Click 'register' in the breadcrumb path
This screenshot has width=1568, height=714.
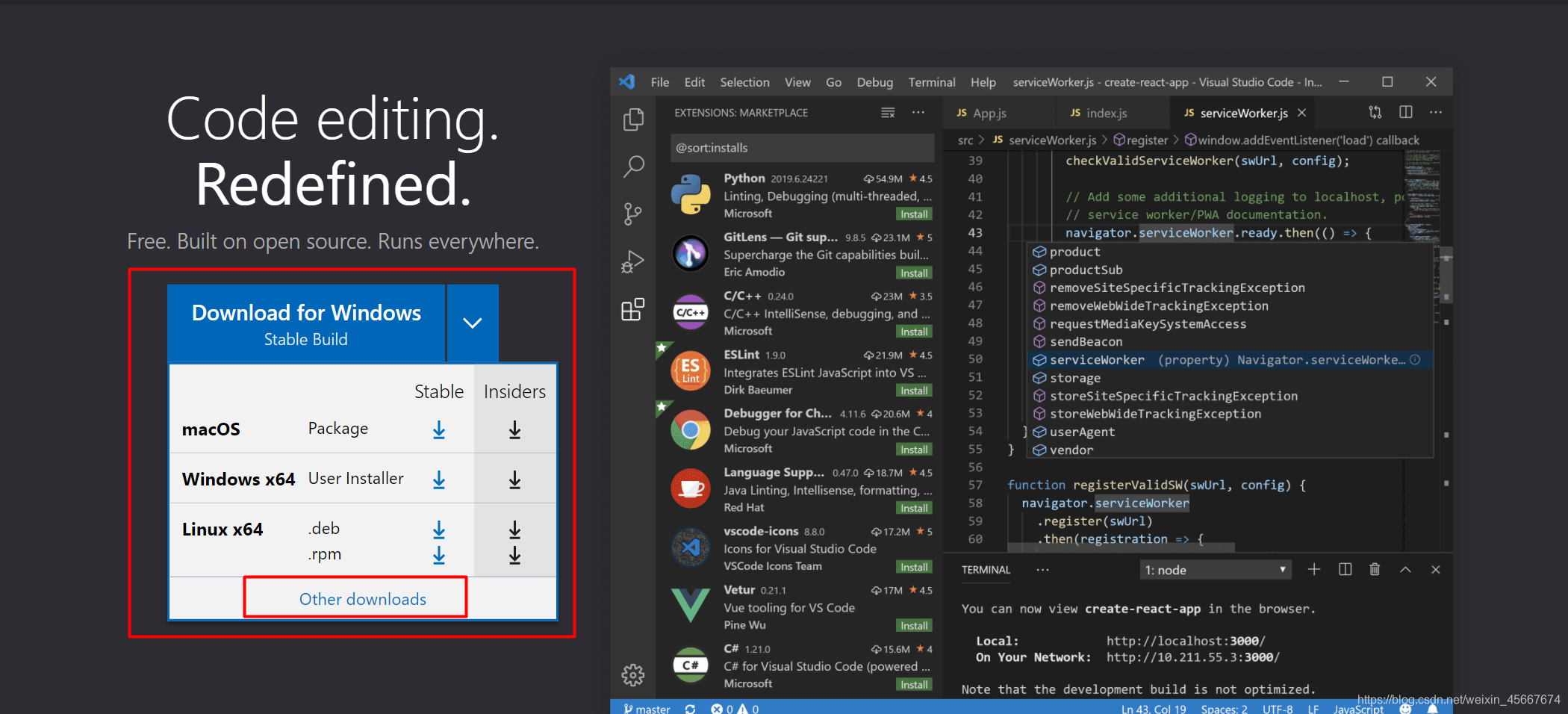[x=1140, y=140]
